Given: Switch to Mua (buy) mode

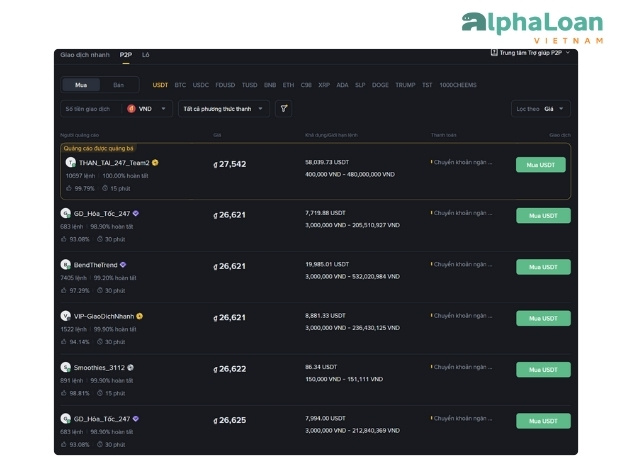Looking at the screenshot, I should point(81,85).
